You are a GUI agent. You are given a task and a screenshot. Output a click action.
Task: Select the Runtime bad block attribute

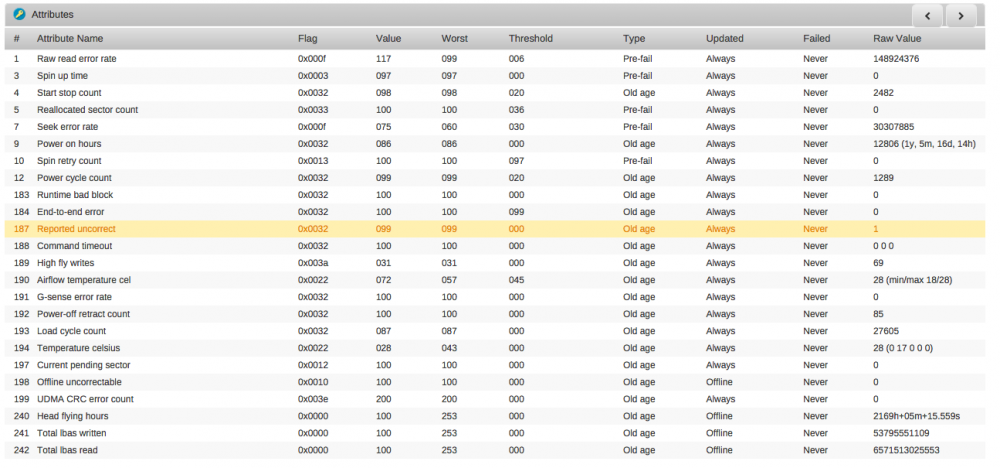[75, 194]
